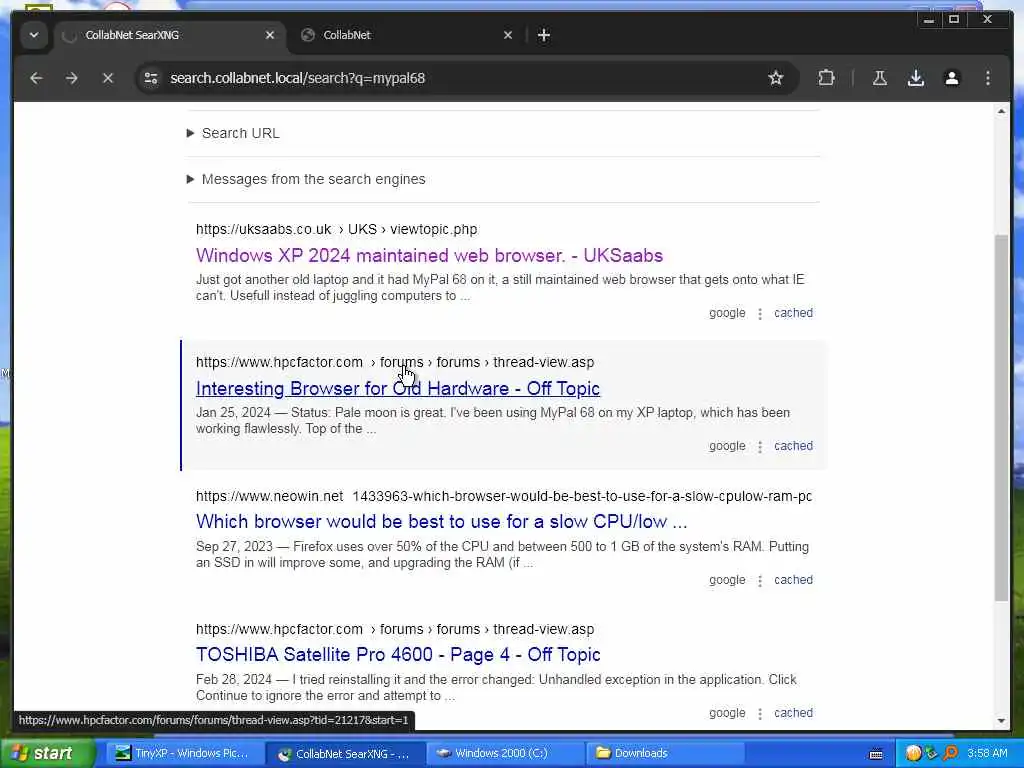
Task: Click the address bar URL field
Action: tap(457, 78)
